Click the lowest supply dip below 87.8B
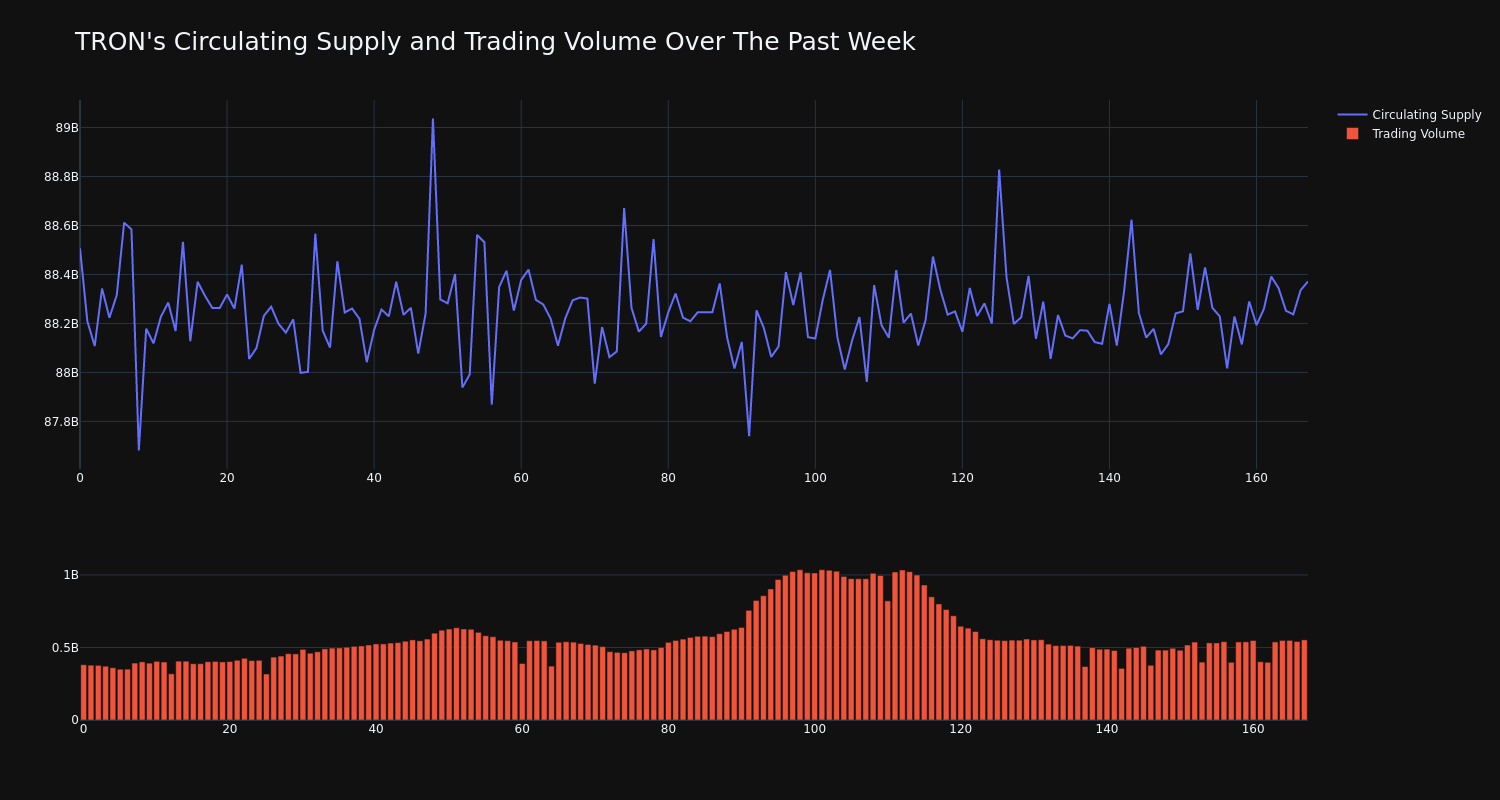Image resolution: width=1500 pixels, height=800 pixels. (139, 449)
